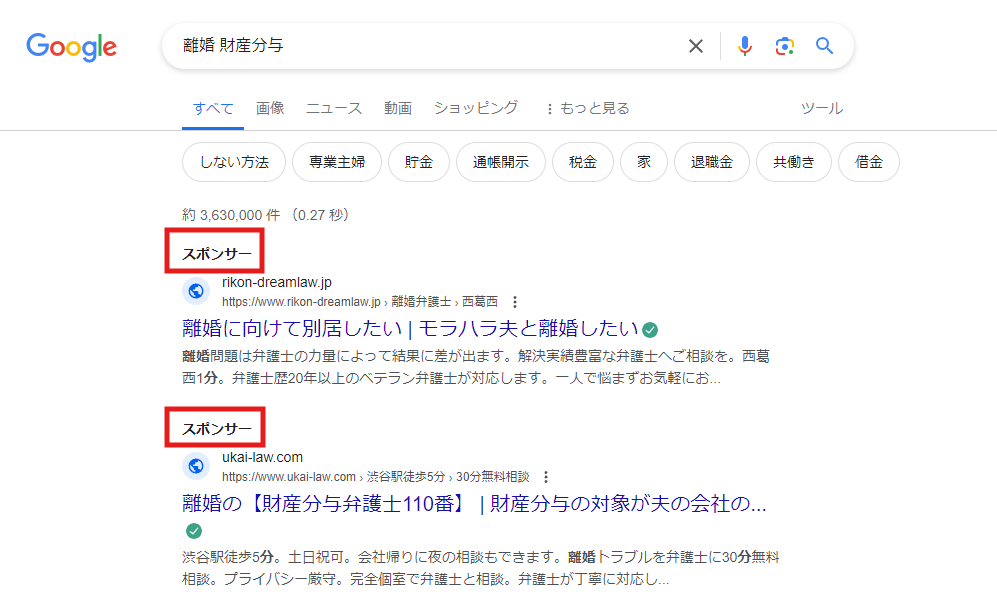Click the rikon-dreamlaw.jp globe favicon
This screenshot has width=997, height=606.
196,291
